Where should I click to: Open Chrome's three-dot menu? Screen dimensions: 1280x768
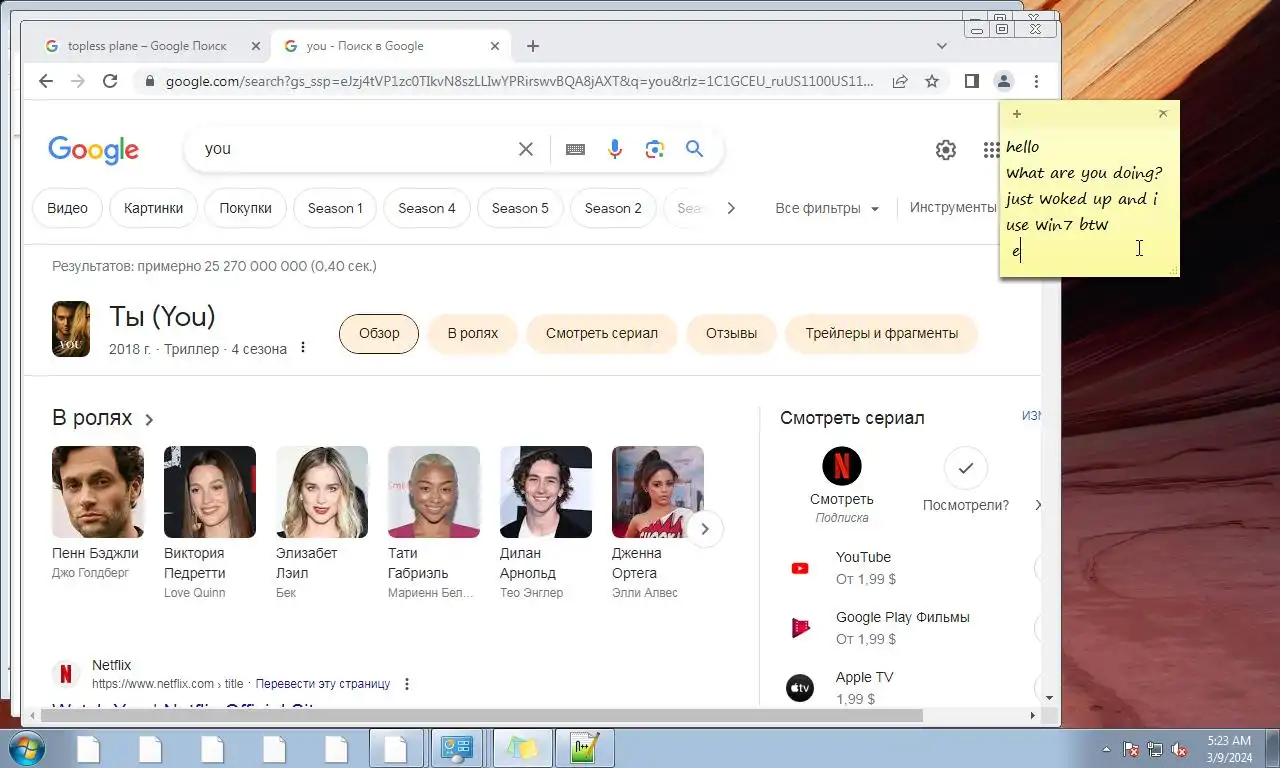tap(1036, 81)
